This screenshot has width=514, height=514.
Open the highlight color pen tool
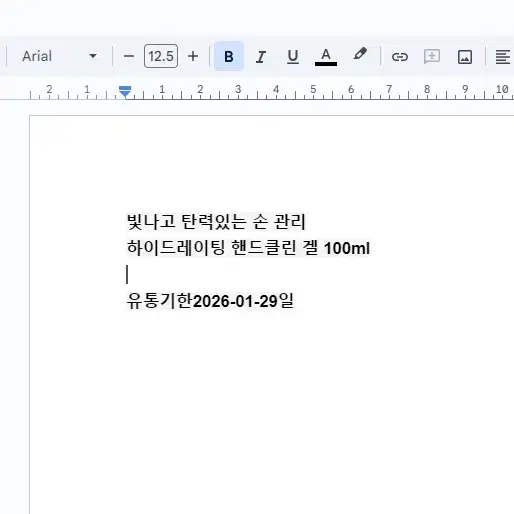click(x=360, y=55)
